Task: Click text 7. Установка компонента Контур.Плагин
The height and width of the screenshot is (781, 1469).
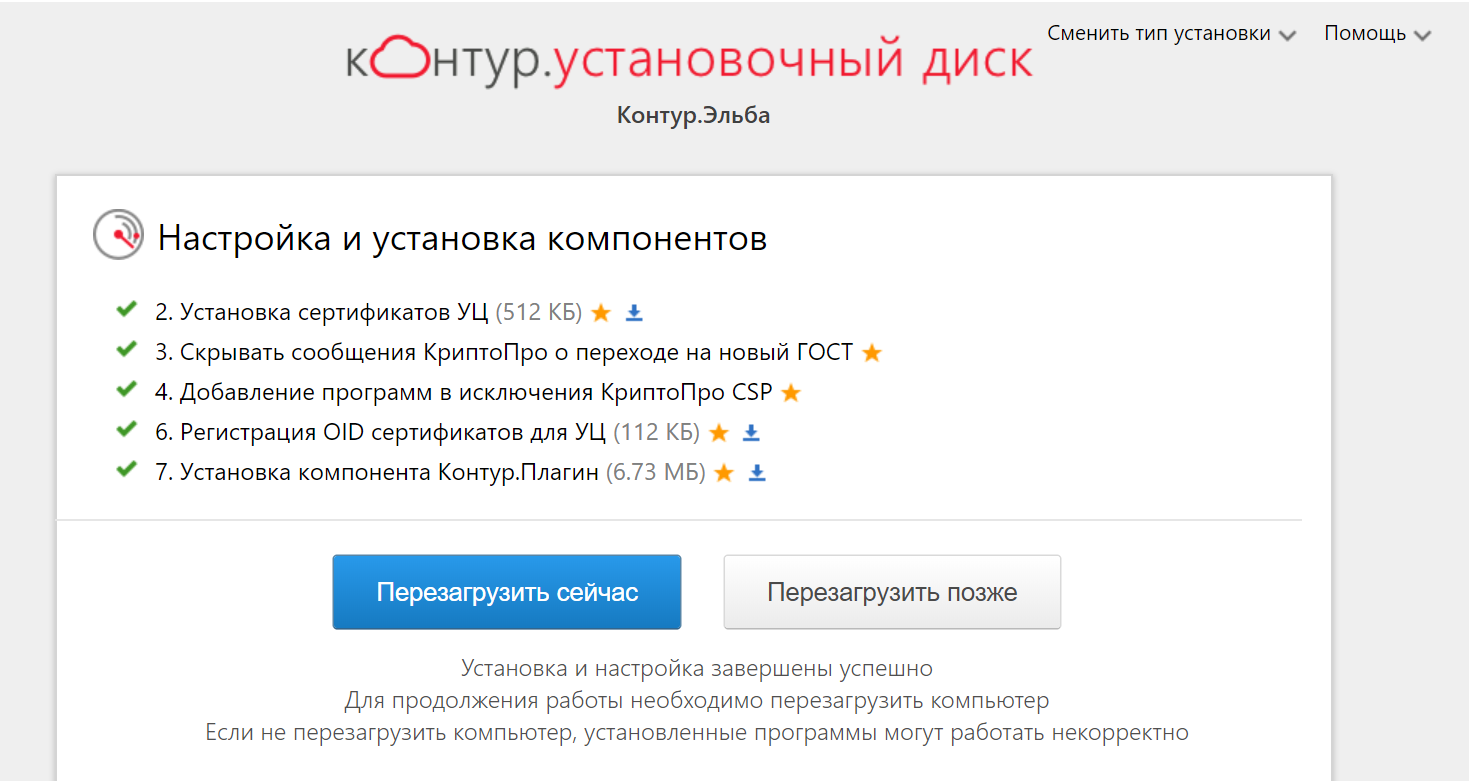Action: point(377,472)
